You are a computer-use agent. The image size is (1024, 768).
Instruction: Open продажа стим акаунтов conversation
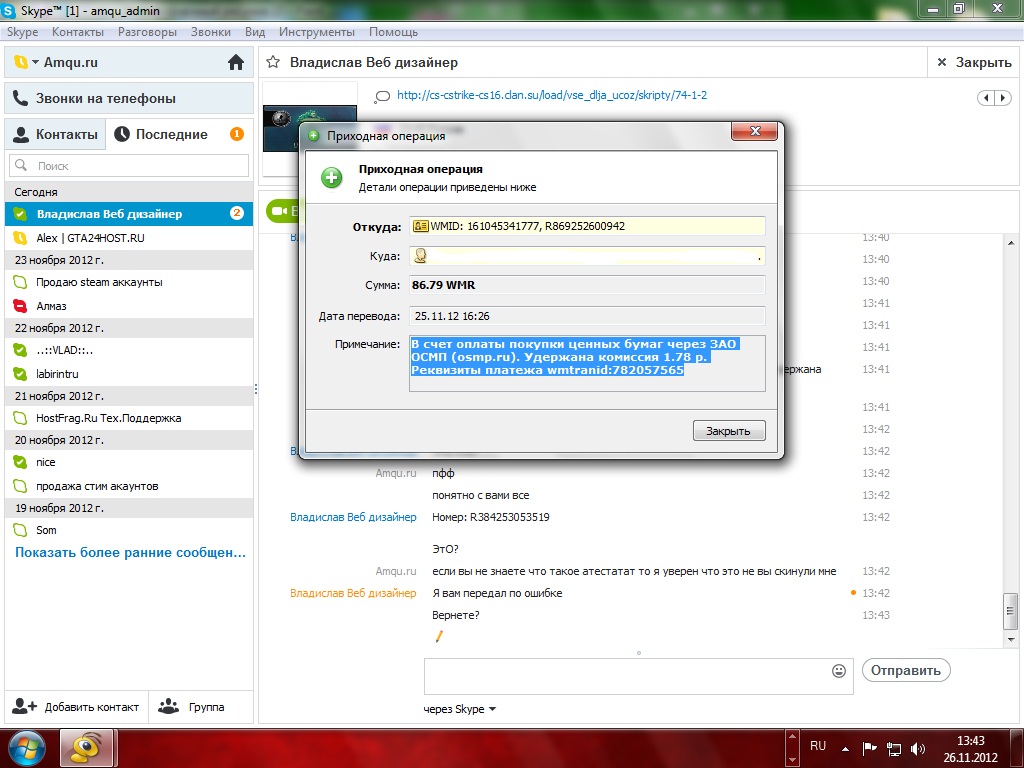point(129,486)
